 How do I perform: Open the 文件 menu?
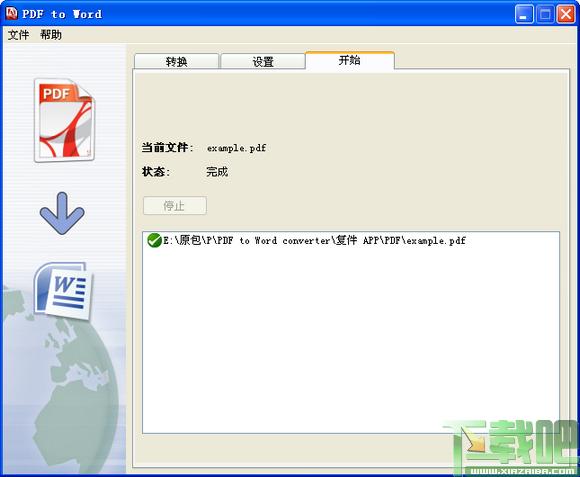point(18,35)
